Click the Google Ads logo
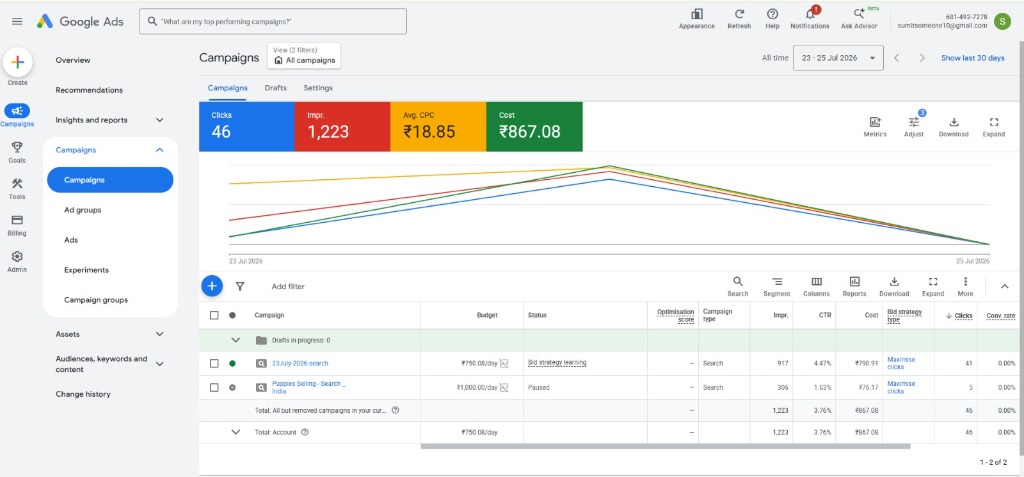The height and width of the screenshot is (477, 1024). (x=80, y=22)
